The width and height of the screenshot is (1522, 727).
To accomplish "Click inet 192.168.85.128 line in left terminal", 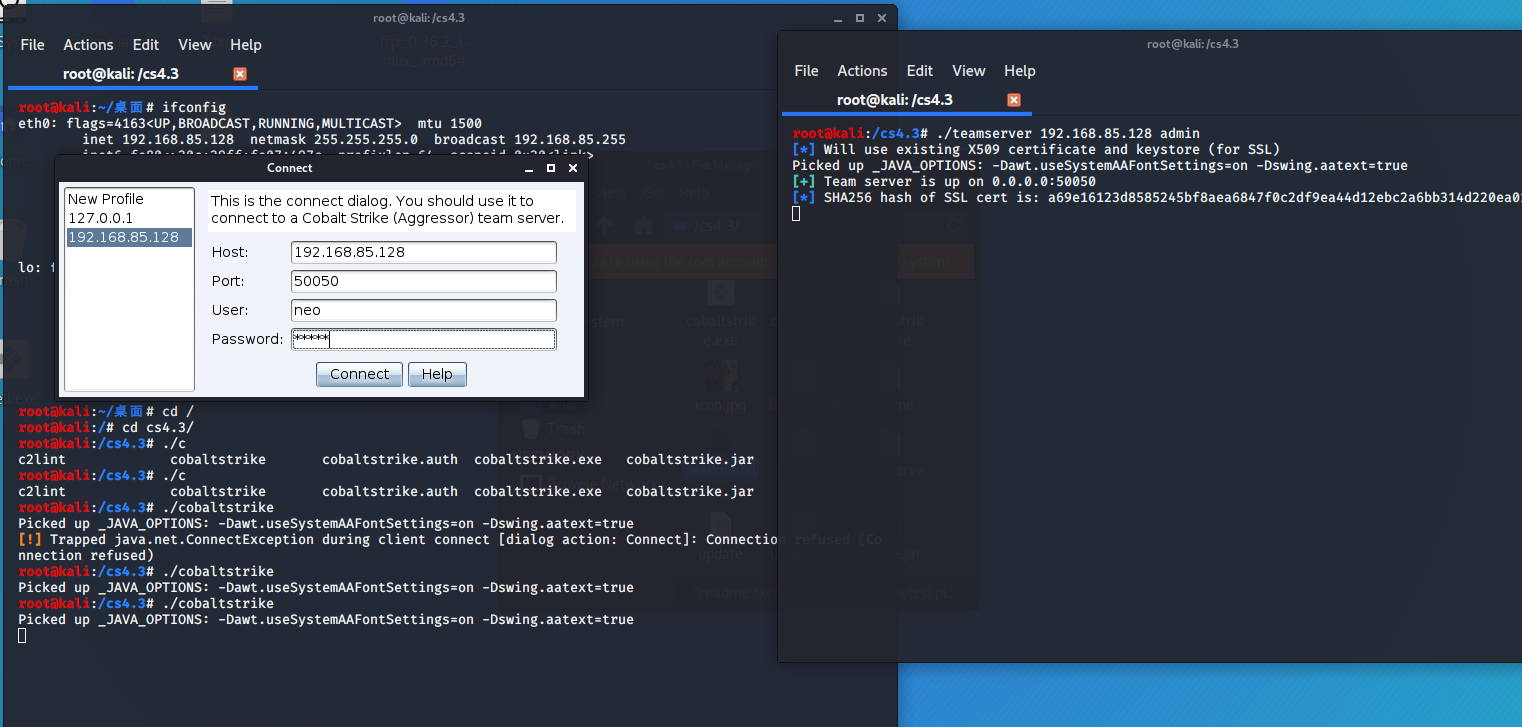I will click(x=354, y=139).
